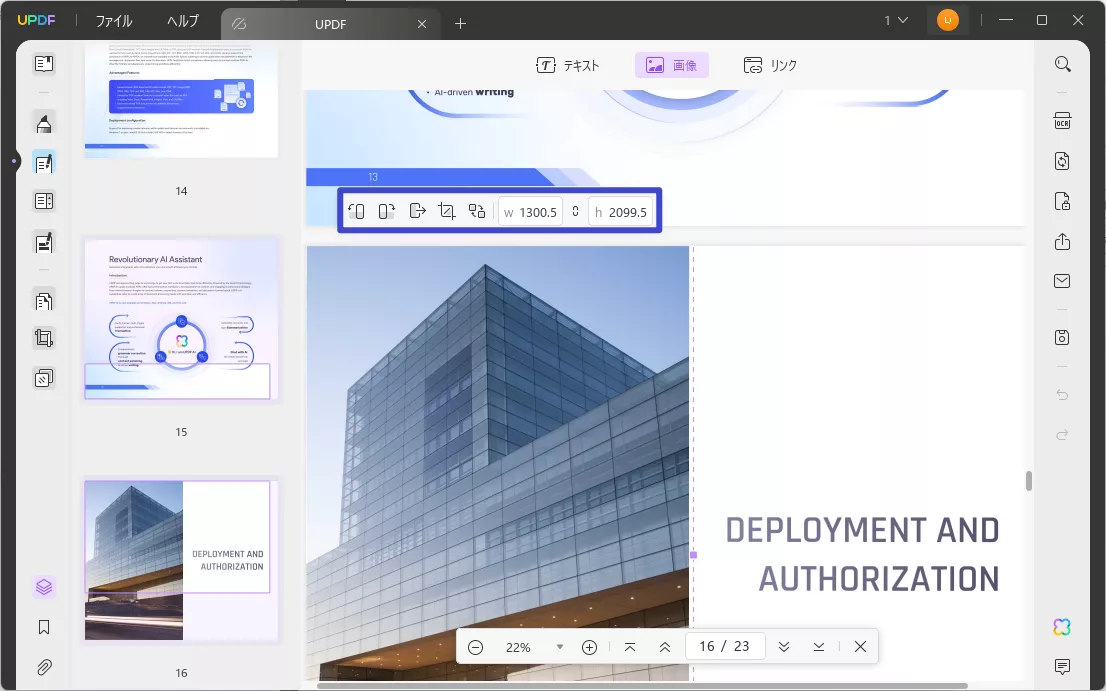The image size is (1106, 691).
Task: Rotate image counterclockwise
Action: point(356,211)
